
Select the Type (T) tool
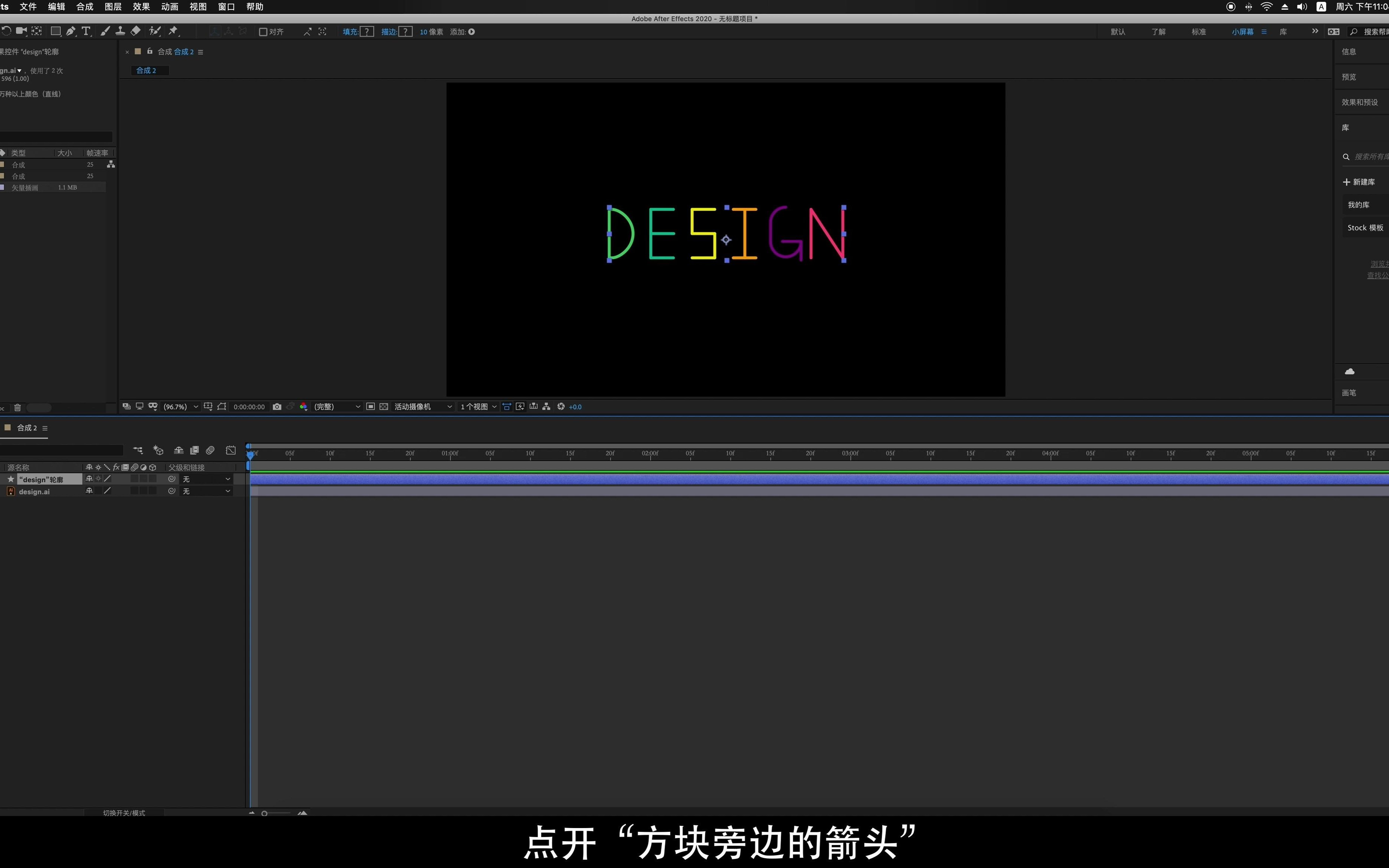click(86, 32)
